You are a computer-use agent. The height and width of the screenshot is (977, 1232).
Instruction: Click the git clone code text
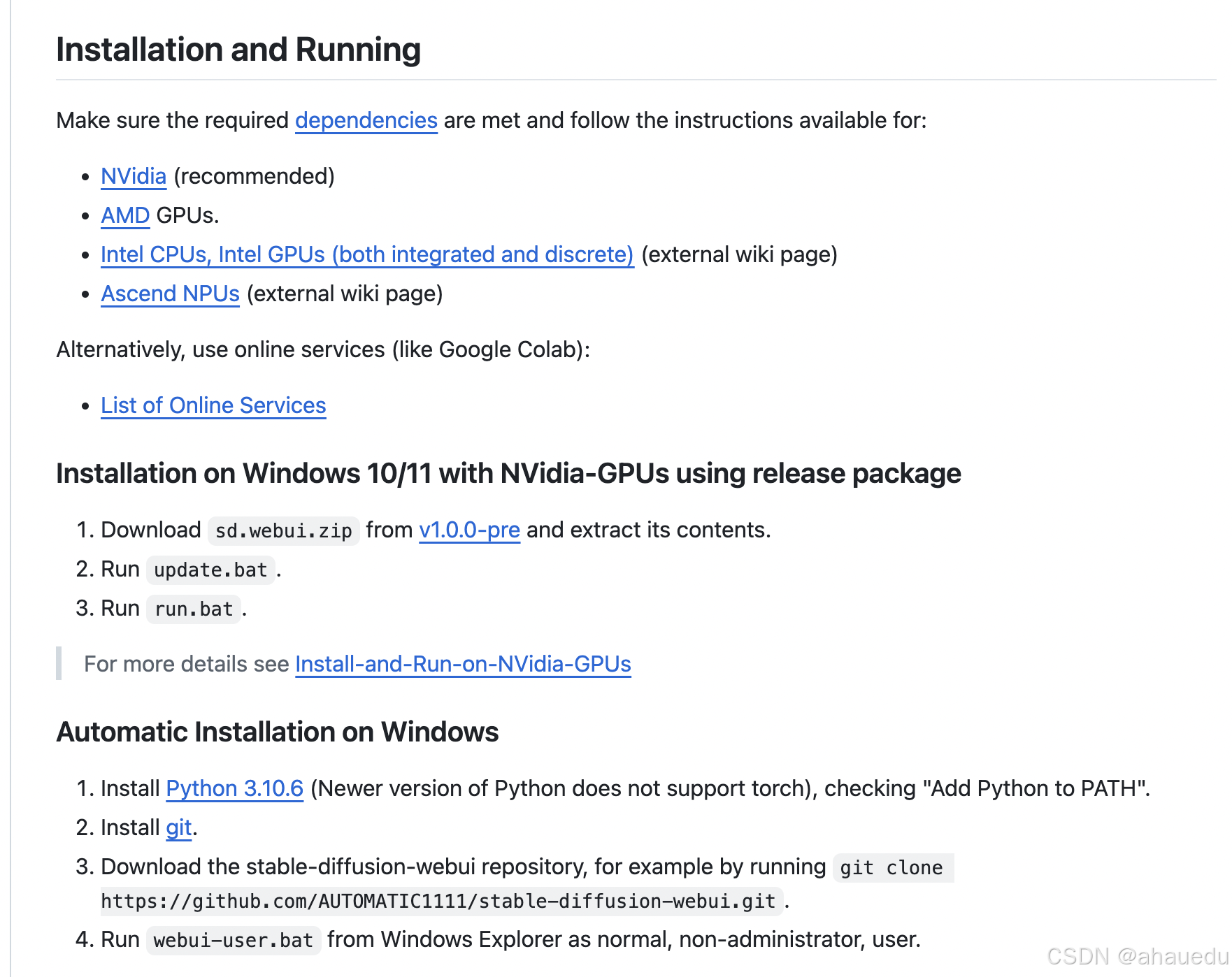(892, 868)
